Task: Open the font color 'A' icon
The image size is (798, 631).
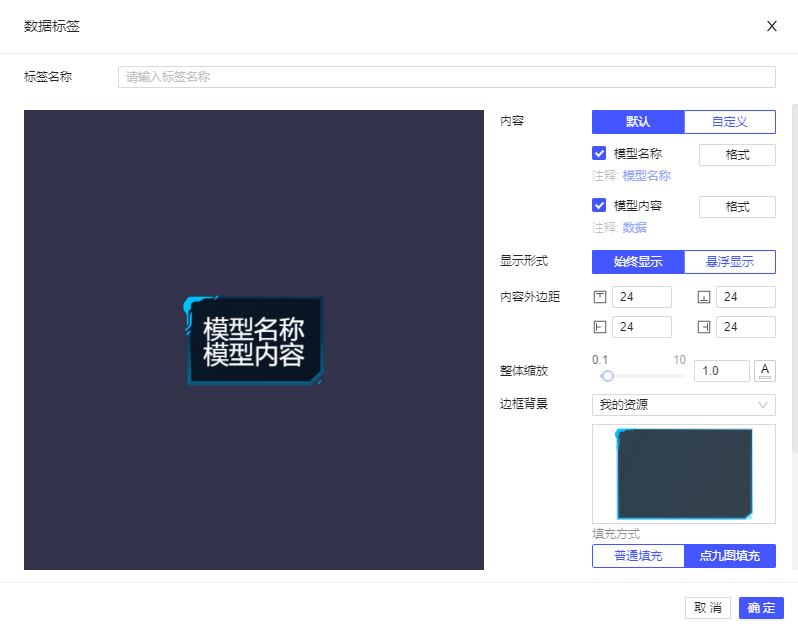Action: pos(765,371)
